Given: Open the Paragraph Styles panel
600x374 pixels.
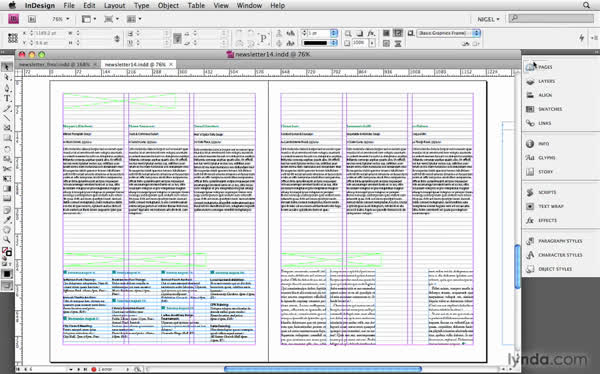Looking at the screenshot, I should point(554,241).
